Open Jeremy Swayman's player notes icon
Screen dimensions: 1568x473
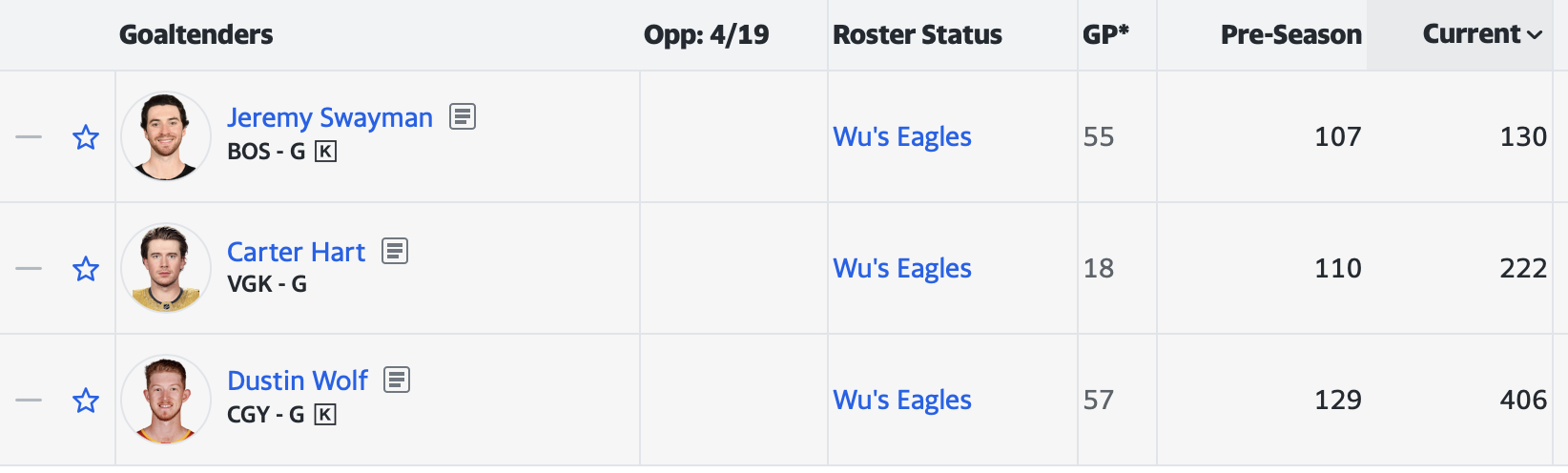[x=463, y=117]
